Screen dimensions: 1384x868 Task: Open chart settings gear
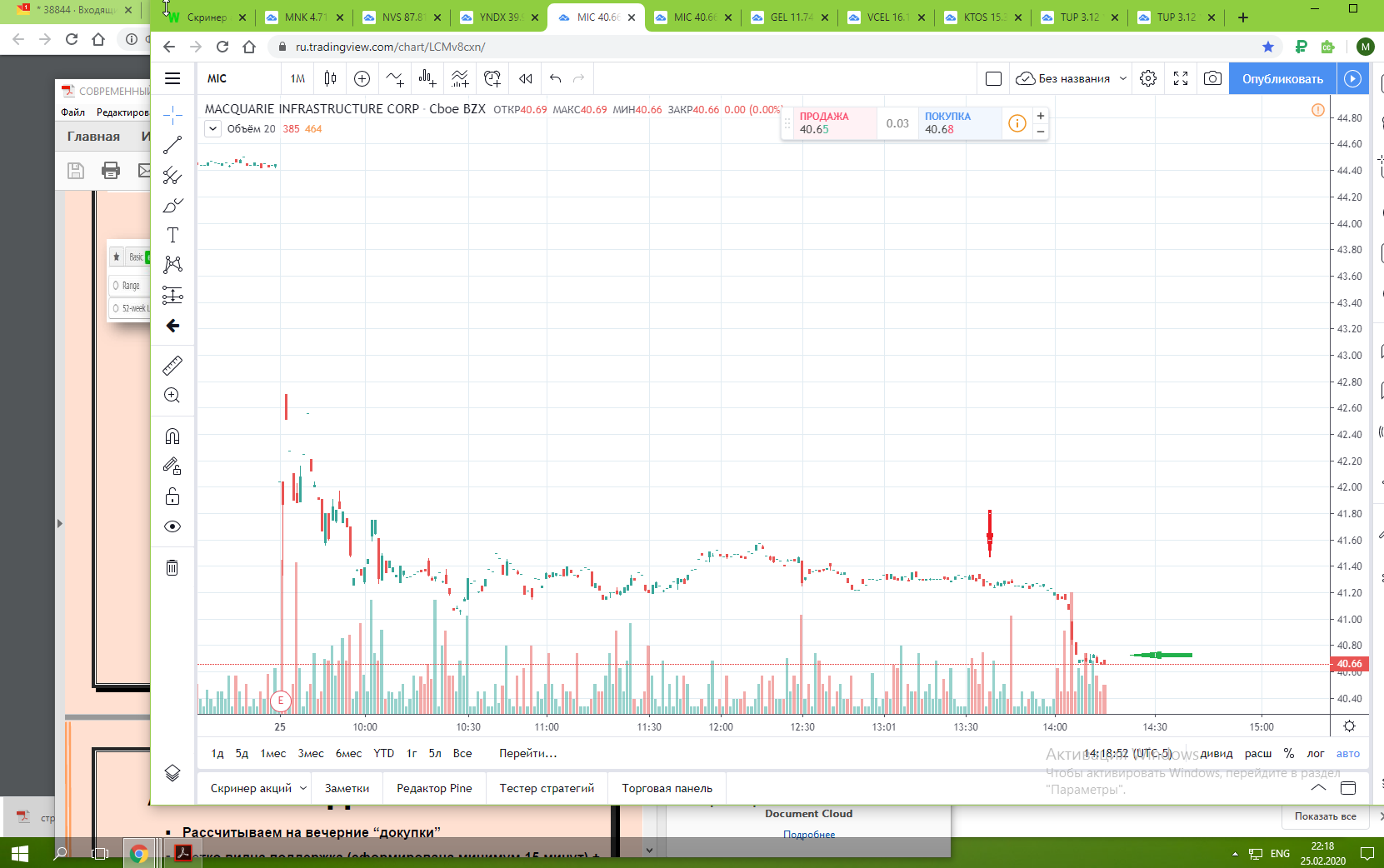point(1148,78)
